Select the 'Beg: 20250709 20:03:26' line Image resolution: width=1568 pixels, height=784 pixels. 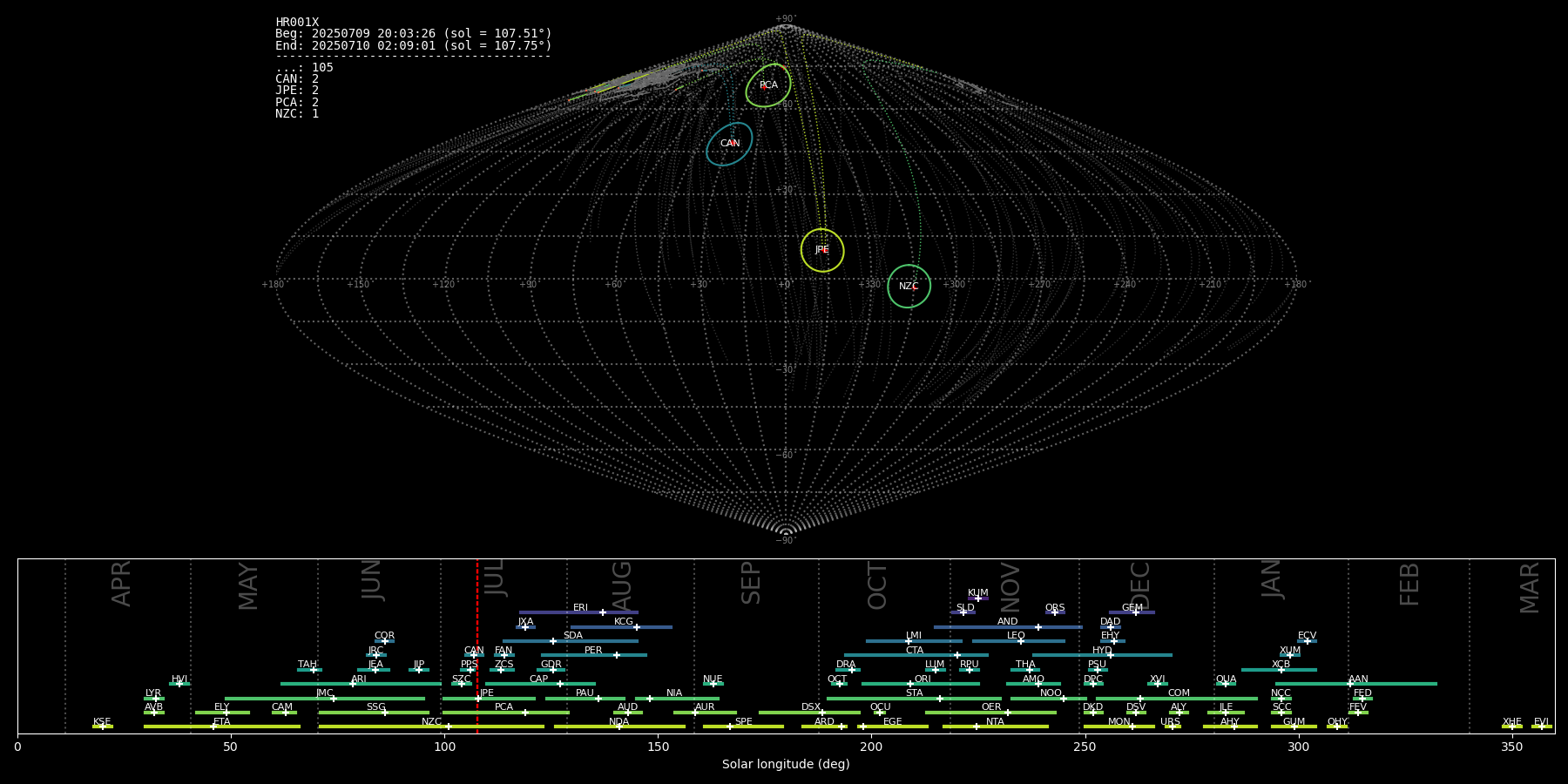pos(414,34)
